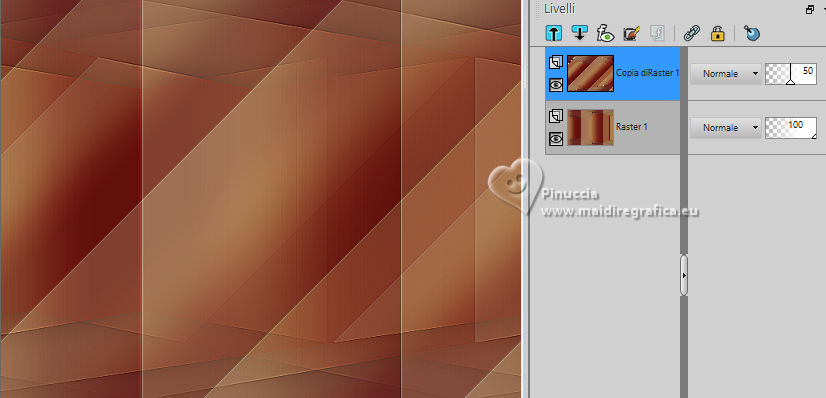Hide the Copia di Raster 1 layer
Screen dimensions: 826x398
tap(556, 85)
